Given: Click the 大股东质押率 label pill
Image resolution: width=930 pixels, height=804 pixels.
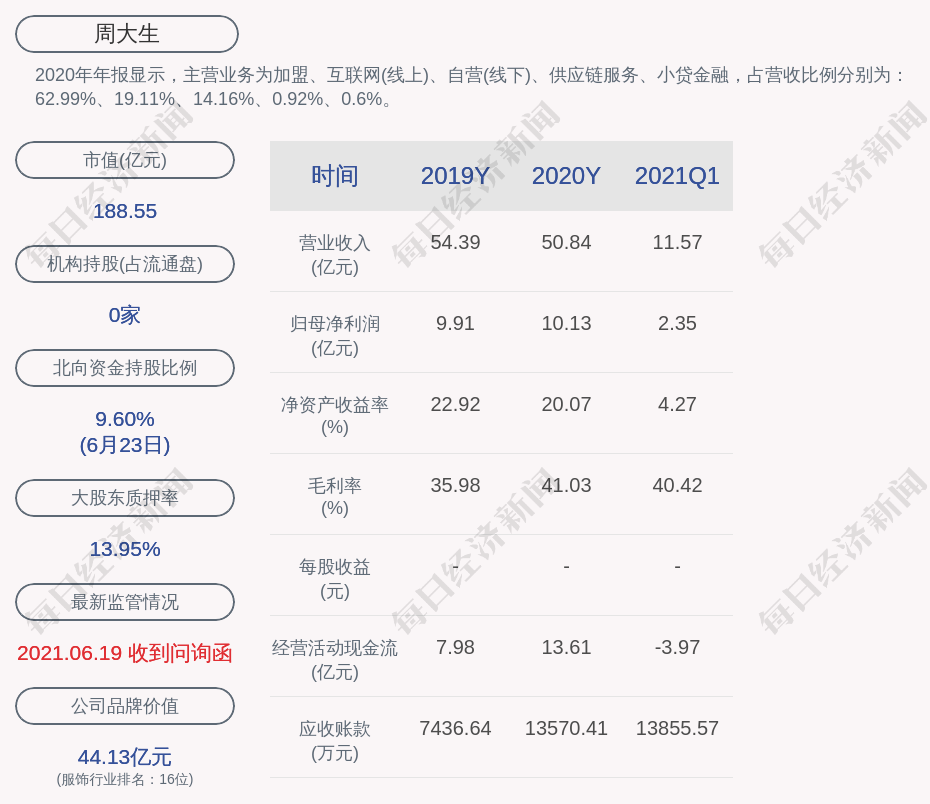Looking at the screenshot, I should 125,498.
